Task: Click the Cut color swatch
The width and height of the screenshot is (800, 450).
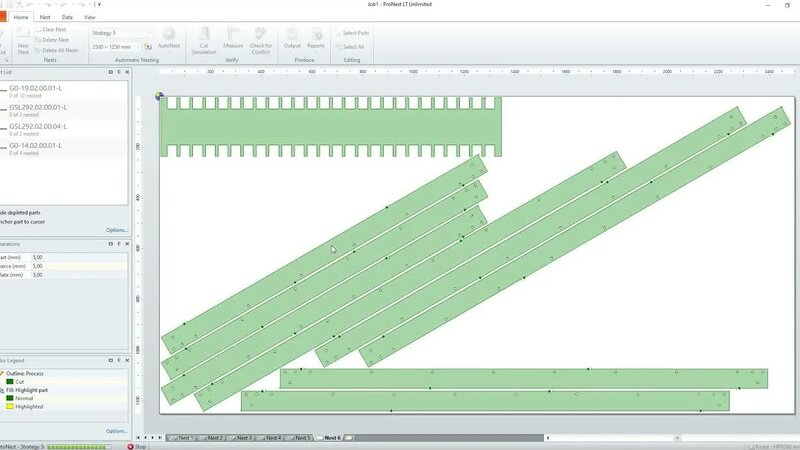Action: point(10,382)
